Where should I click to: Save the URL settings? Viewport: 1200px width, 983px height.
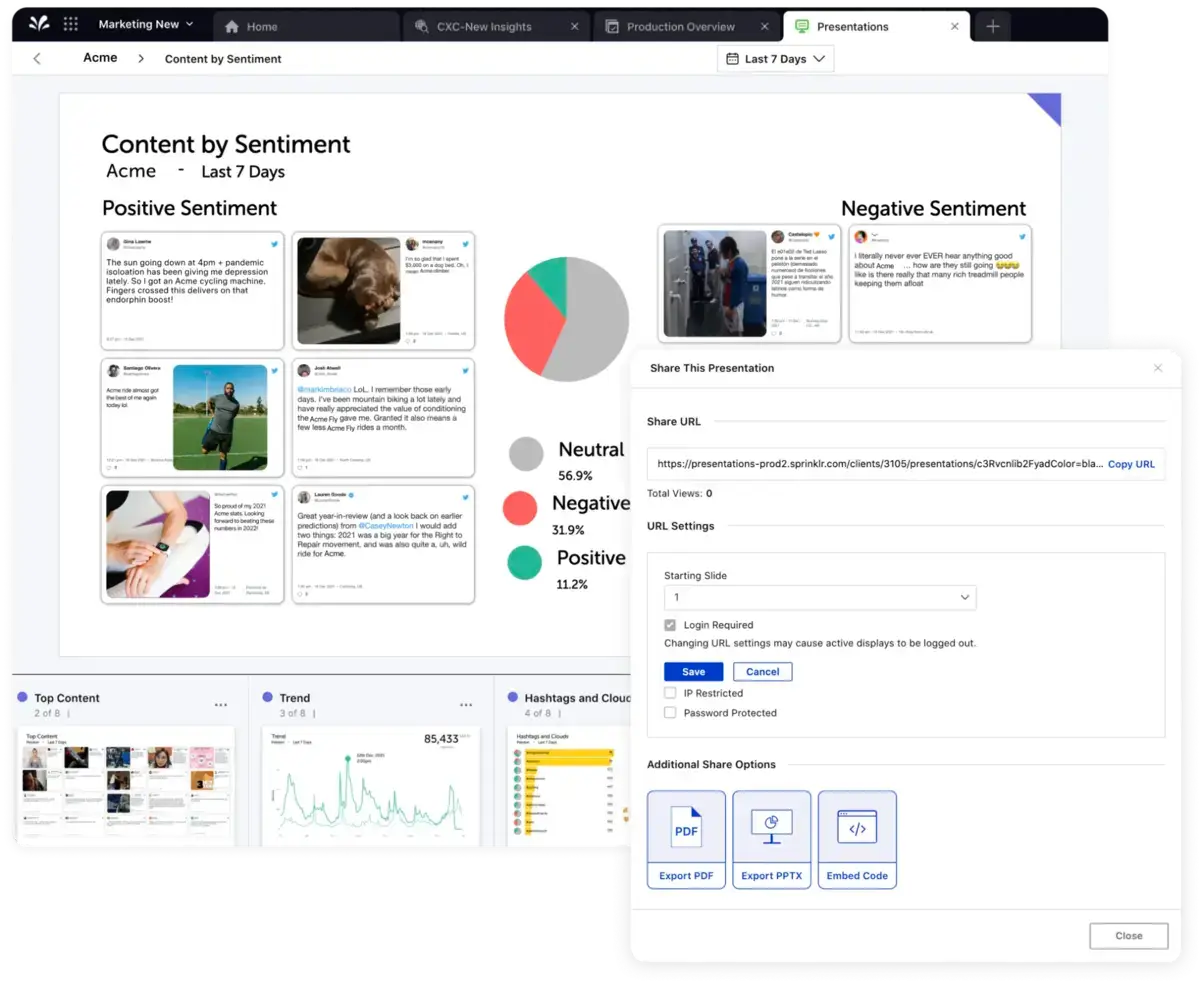pyautogui.click(x=693, y=671)
